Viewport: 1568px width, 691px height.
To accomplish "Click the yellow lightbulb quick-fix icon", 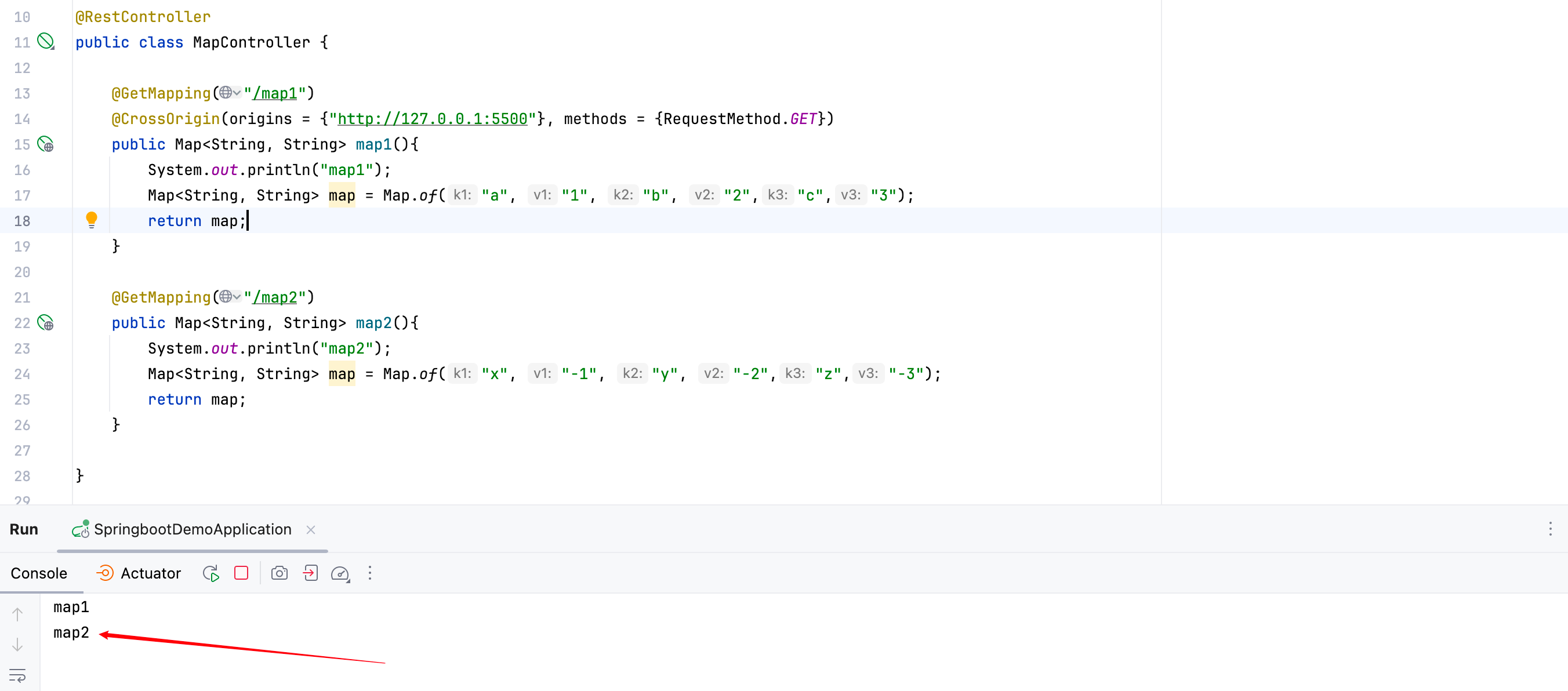I will (x=91, y=220).
